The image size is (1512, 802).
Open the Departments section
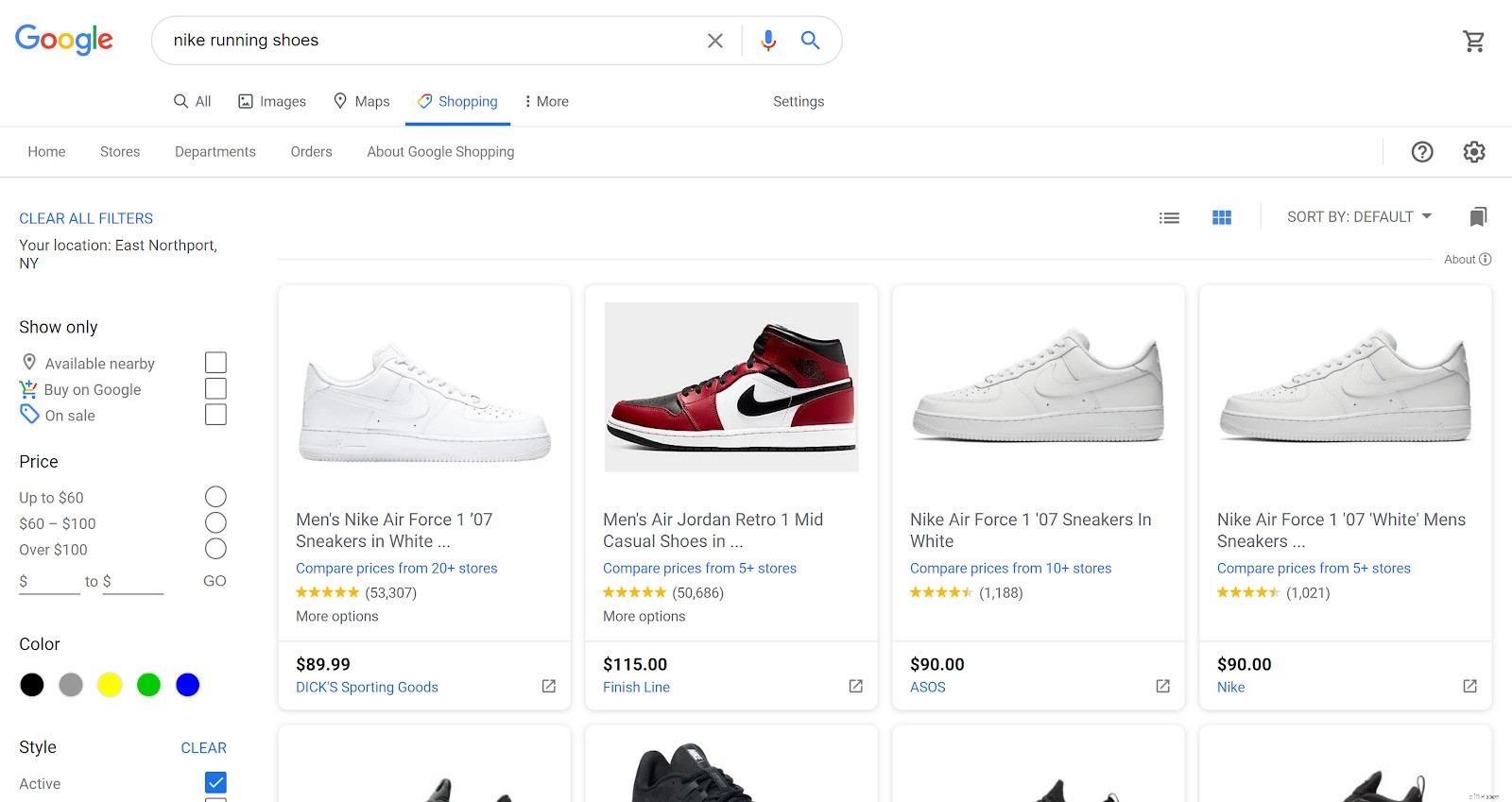click(x=215, y=151)
